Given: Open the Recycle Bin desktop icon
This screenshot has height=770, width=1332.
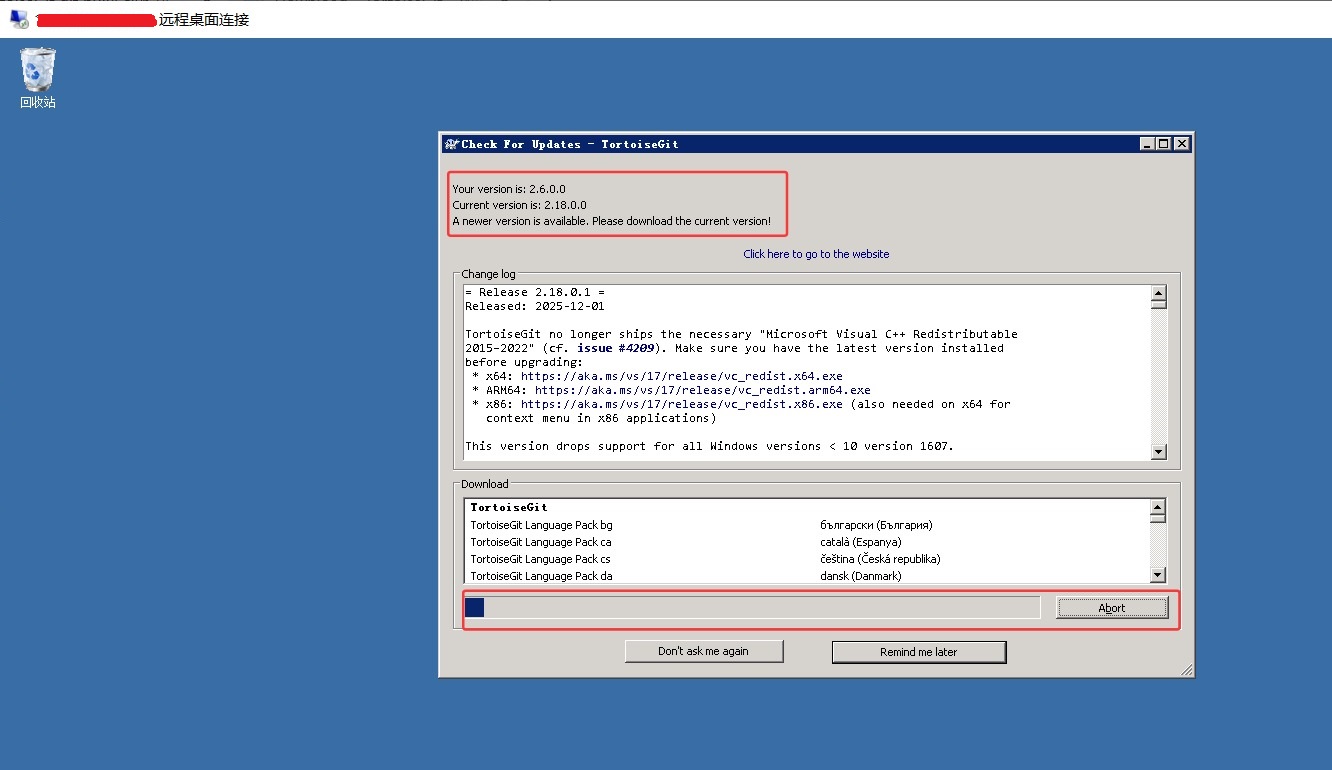Looking at the screenshot, I should [38, 77].
